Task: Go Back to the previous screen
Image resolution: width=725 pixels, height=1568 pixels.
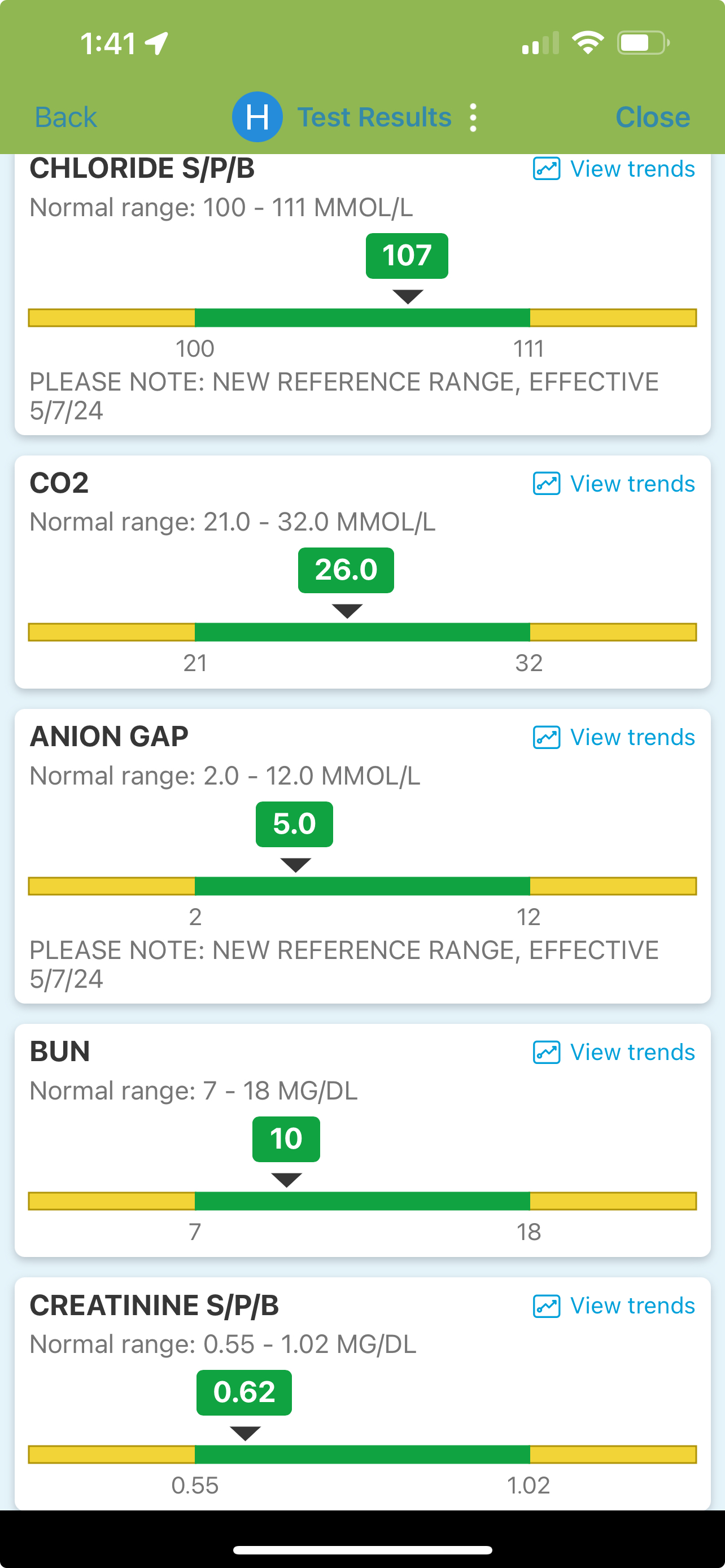Action: point(65,117)
